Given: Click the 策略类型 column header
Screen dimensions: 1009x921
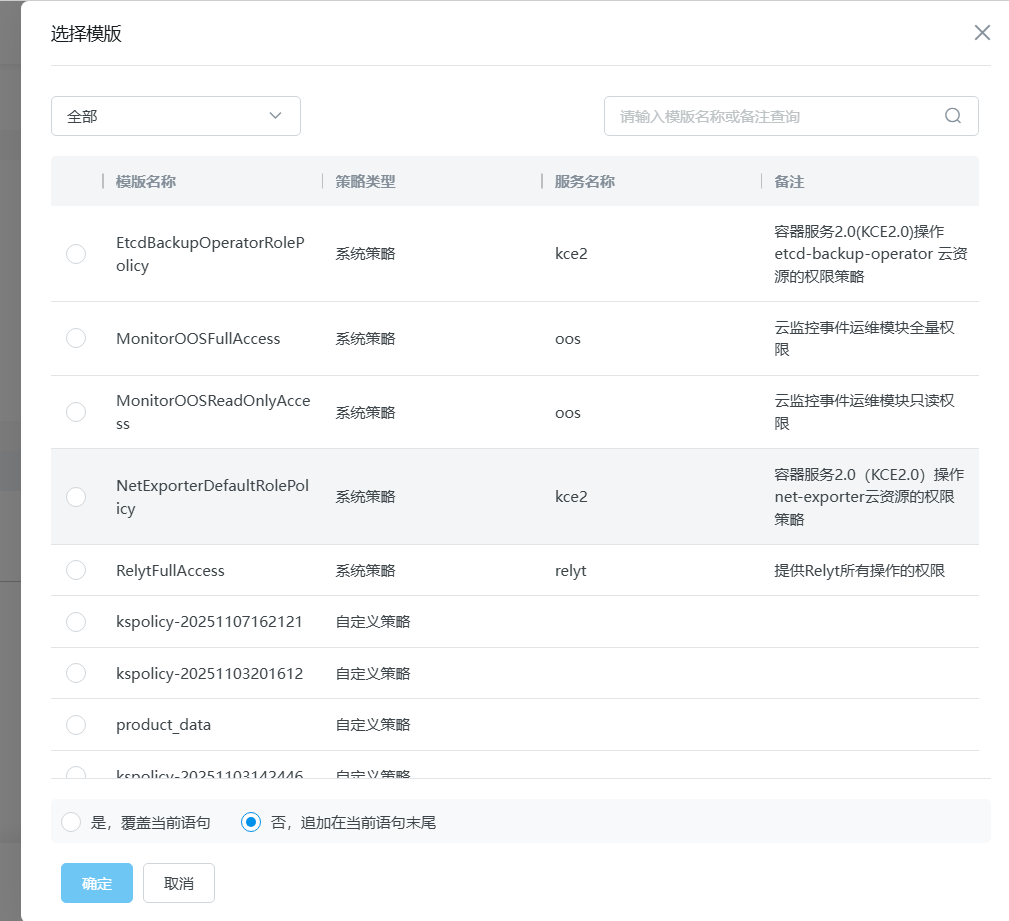Looking at the screenshot, I should coord(365,181).
